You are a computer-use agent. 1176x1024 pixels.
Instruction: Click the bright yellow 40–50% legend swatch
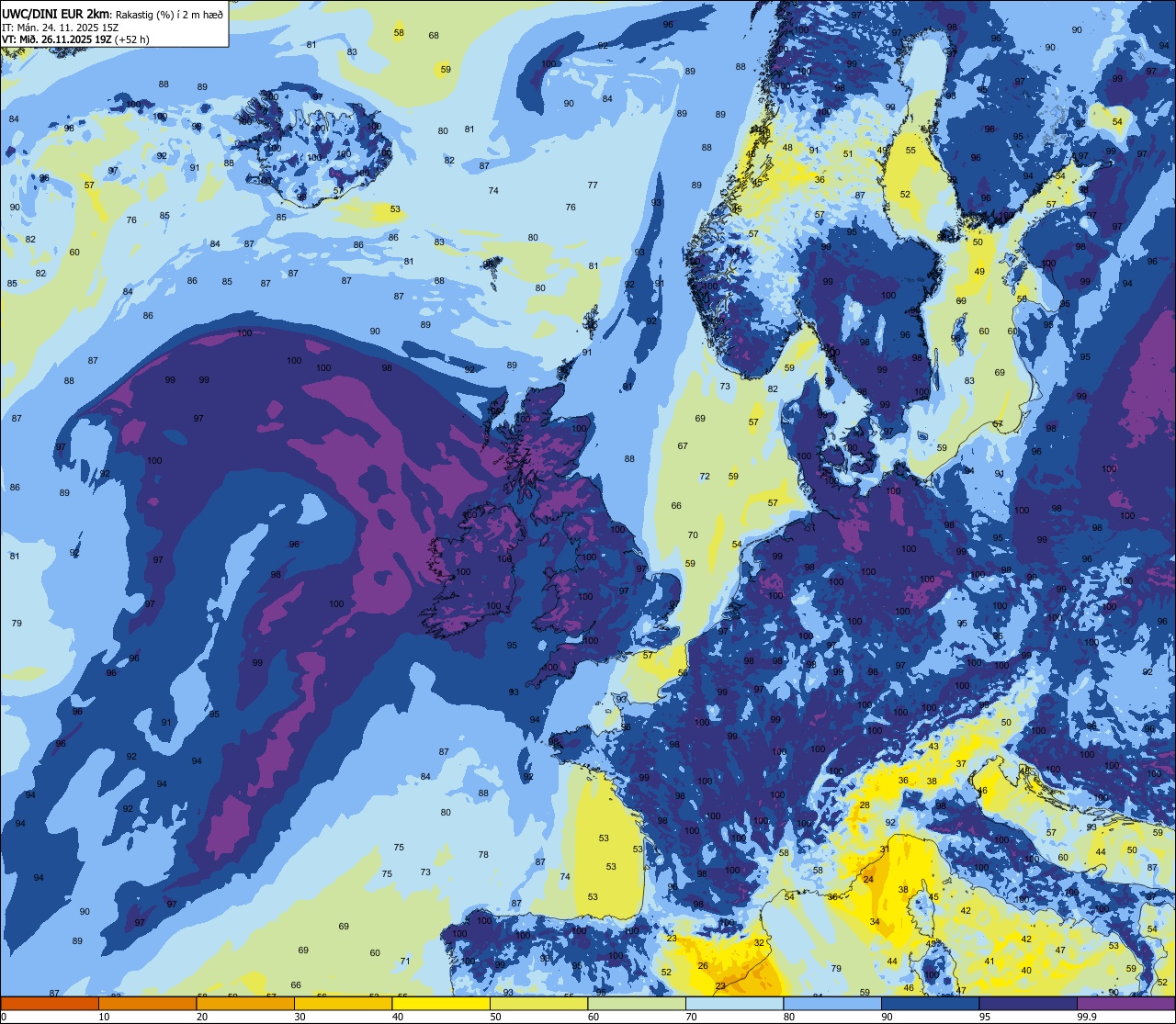(440, 1003)
